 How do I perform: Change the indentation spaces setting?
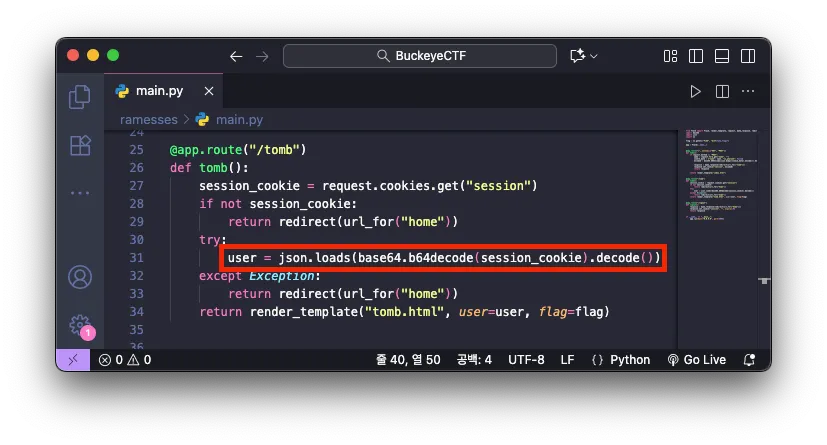click(474, 360)
